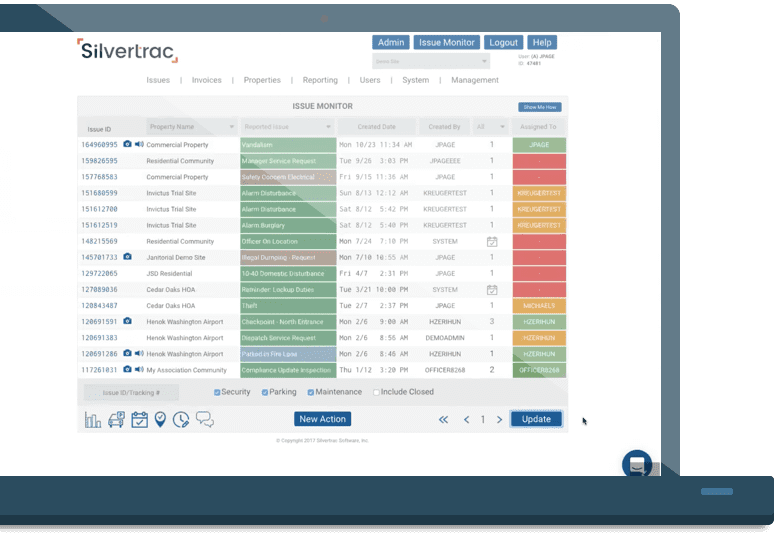Click the Issue ID column header
Screen dimensions: 777x538
99,129
